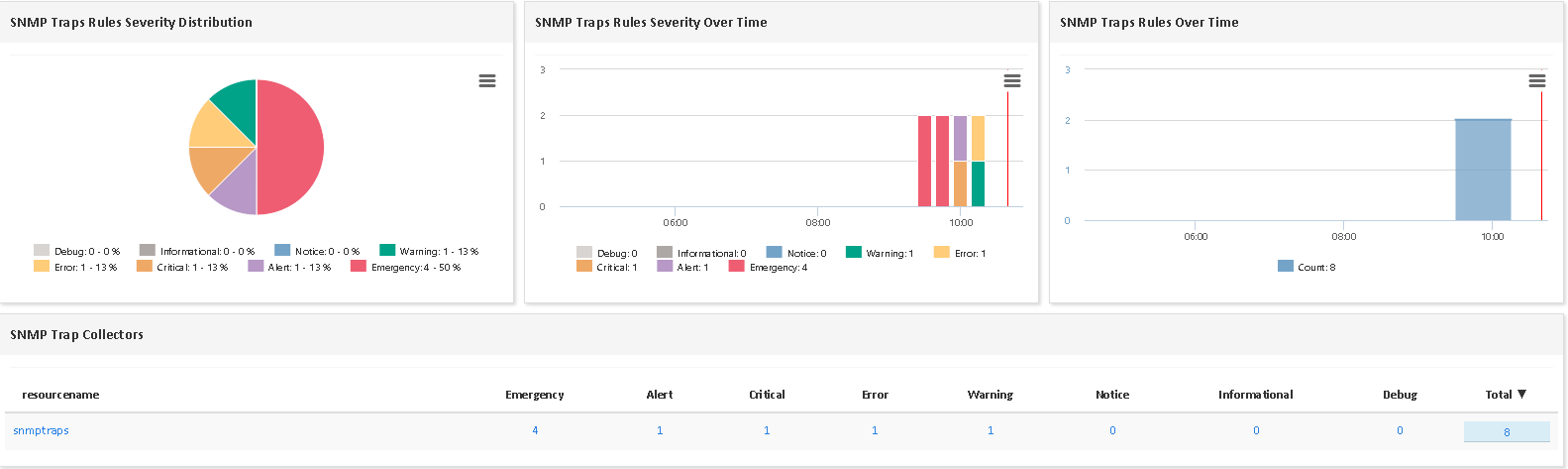Sort by the resourcename column header
This screenshot has height=469, width=1568.
[x=60, y=395]
